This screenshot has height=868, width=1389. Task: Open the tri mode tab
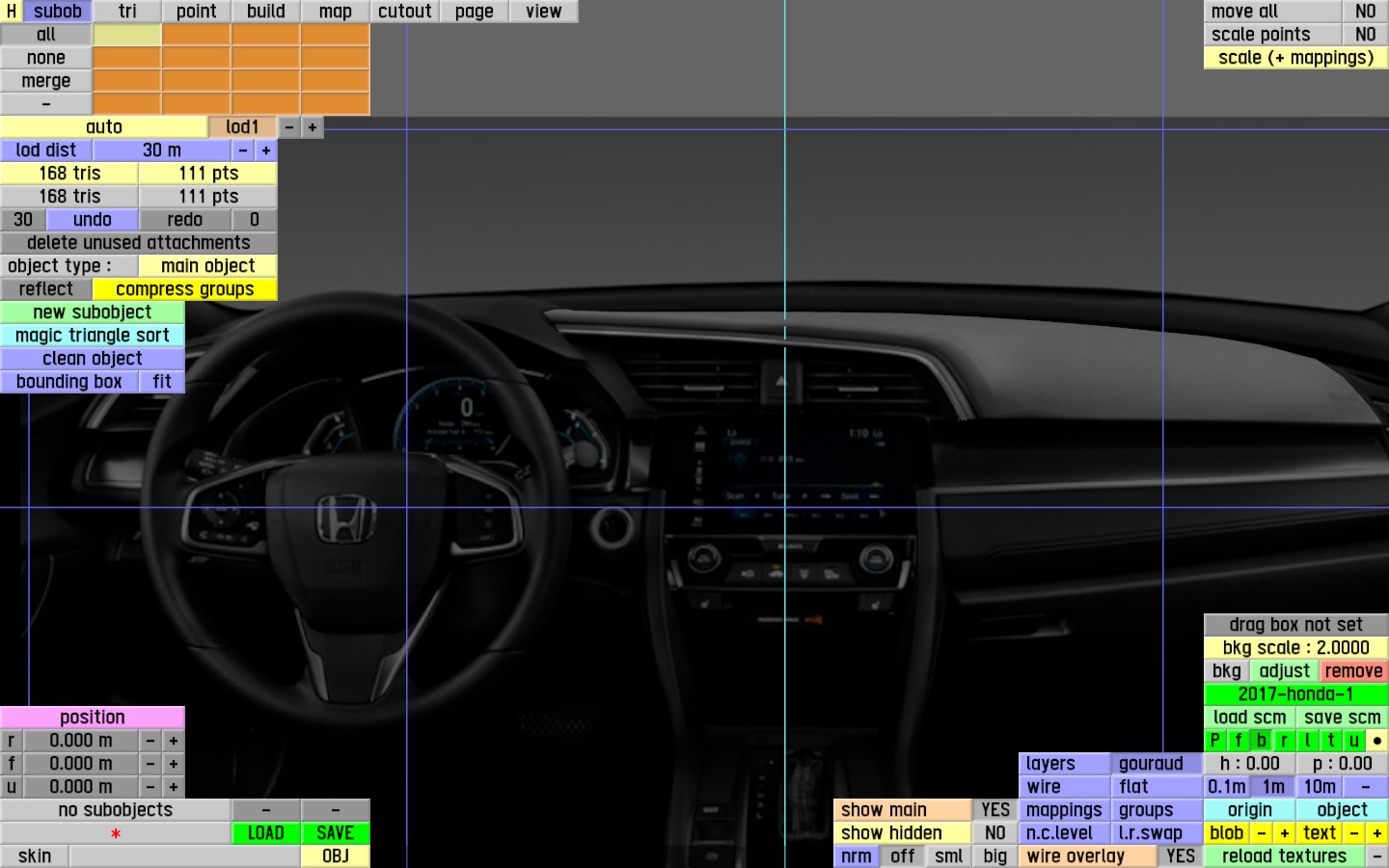click(127, 12)
